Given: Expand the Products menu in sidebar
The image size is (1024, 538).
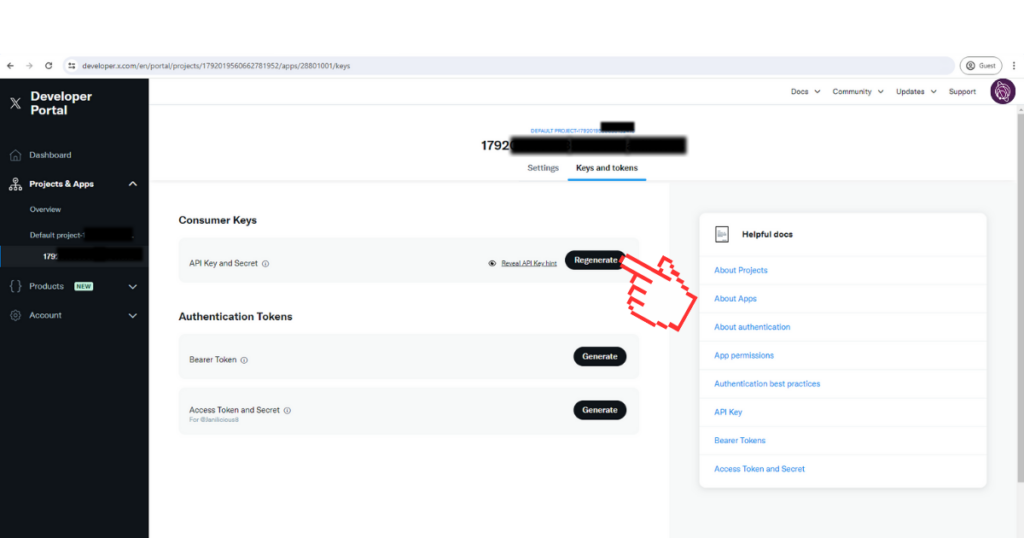Looking at the screenshot, I should coord(133,286).
